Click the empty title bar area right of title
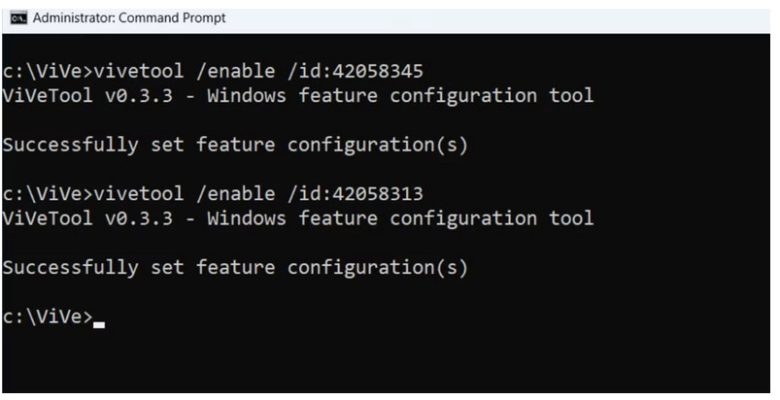780x400 pixels. 497,18
